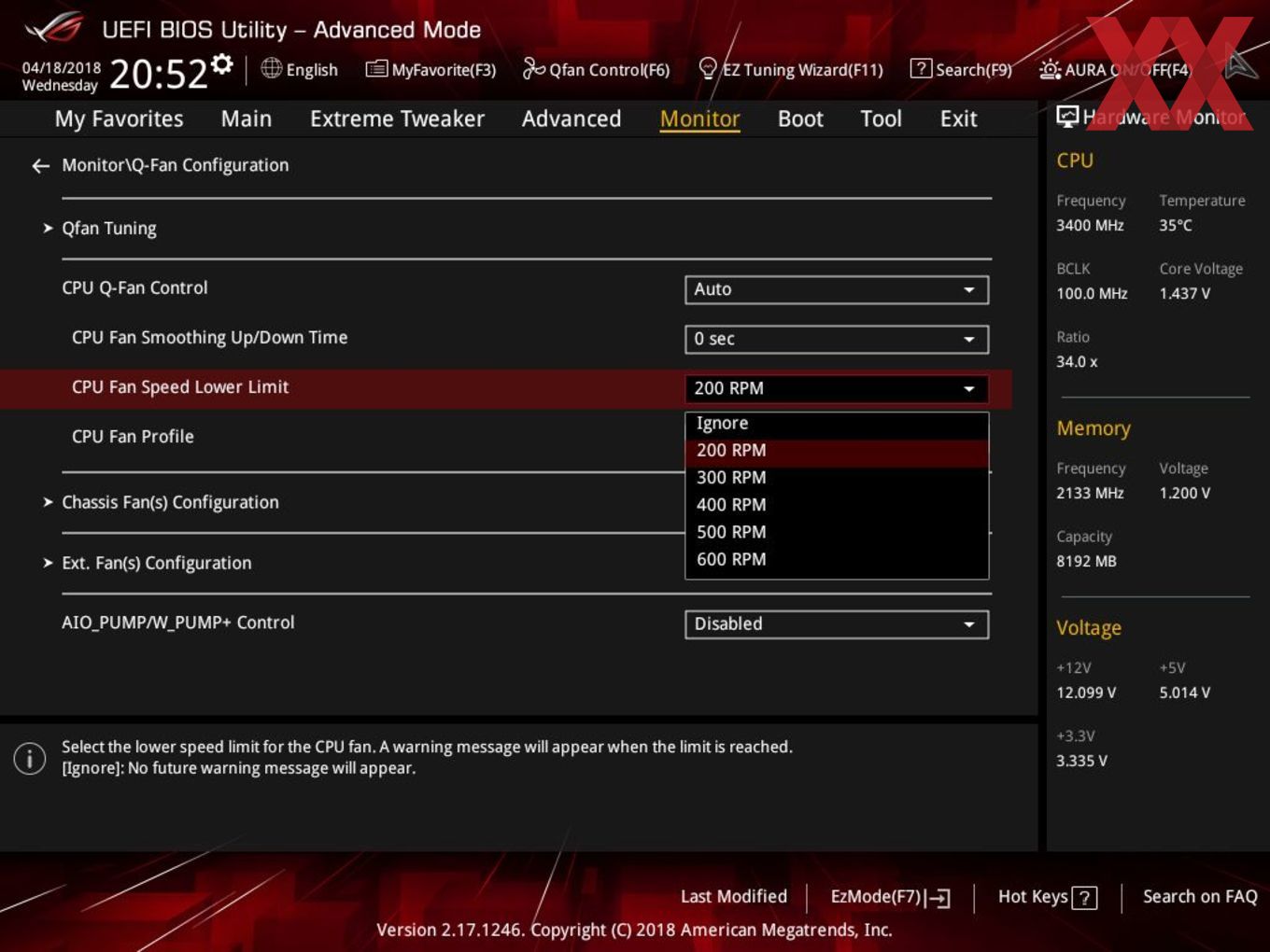This screenshot has height=952, width=1270.
Task: Open the Tool tab
Action: pos(881,119)
